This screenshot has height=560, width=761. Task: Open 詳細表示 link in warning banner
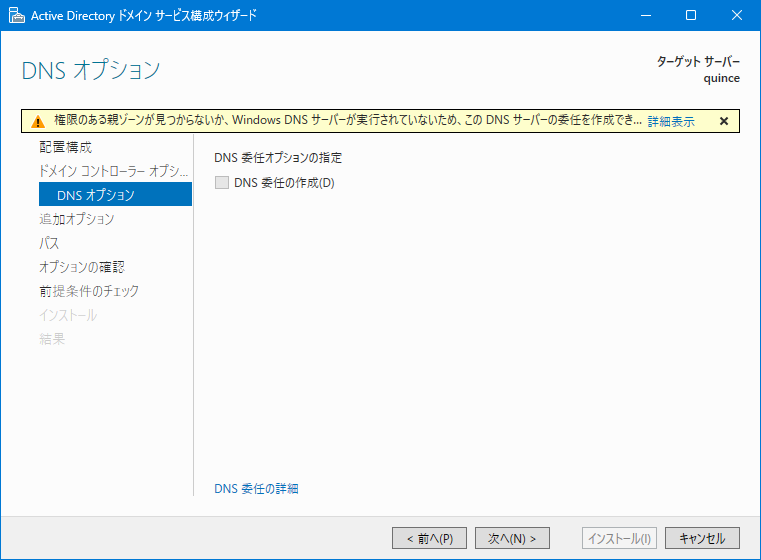point(671,121)
